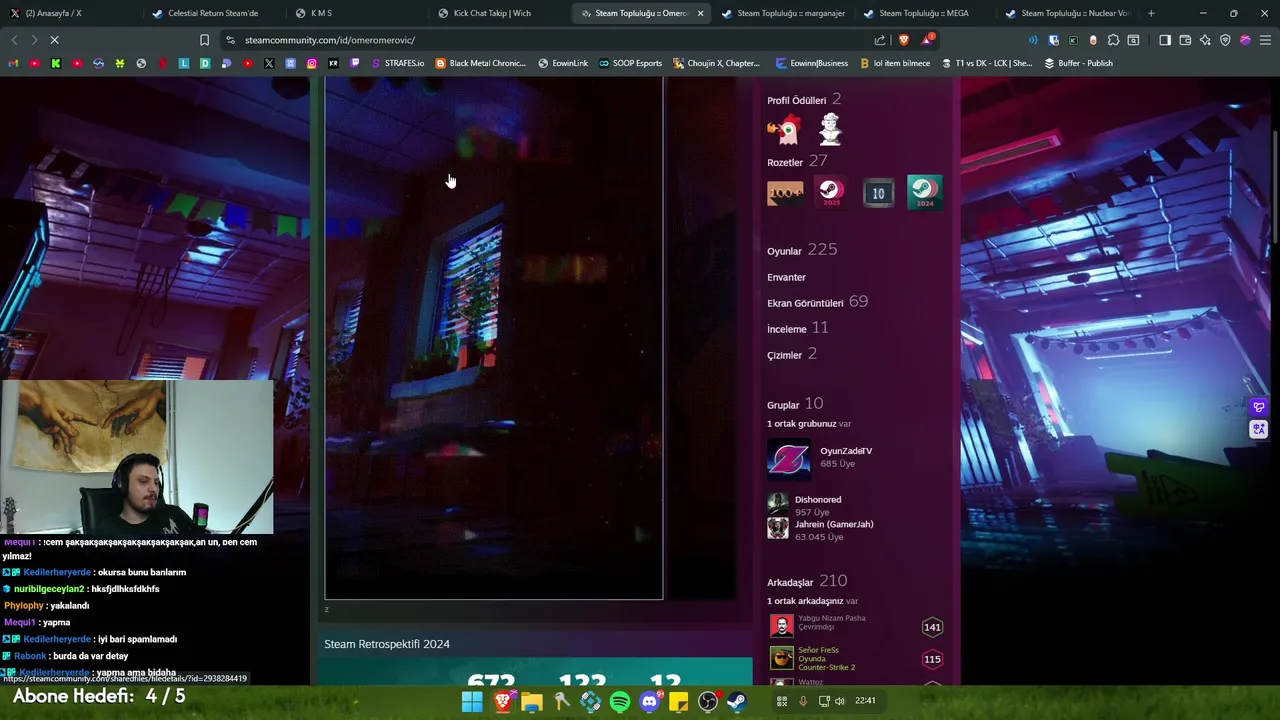Click the browser Back arrow

point(14,40)
